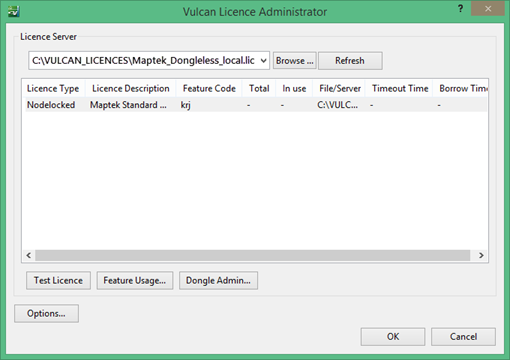This screenshot has width=510, height=360.
Task: Click the right arrow of horizontal scrollbar
Action: click(x=481, y=255)
